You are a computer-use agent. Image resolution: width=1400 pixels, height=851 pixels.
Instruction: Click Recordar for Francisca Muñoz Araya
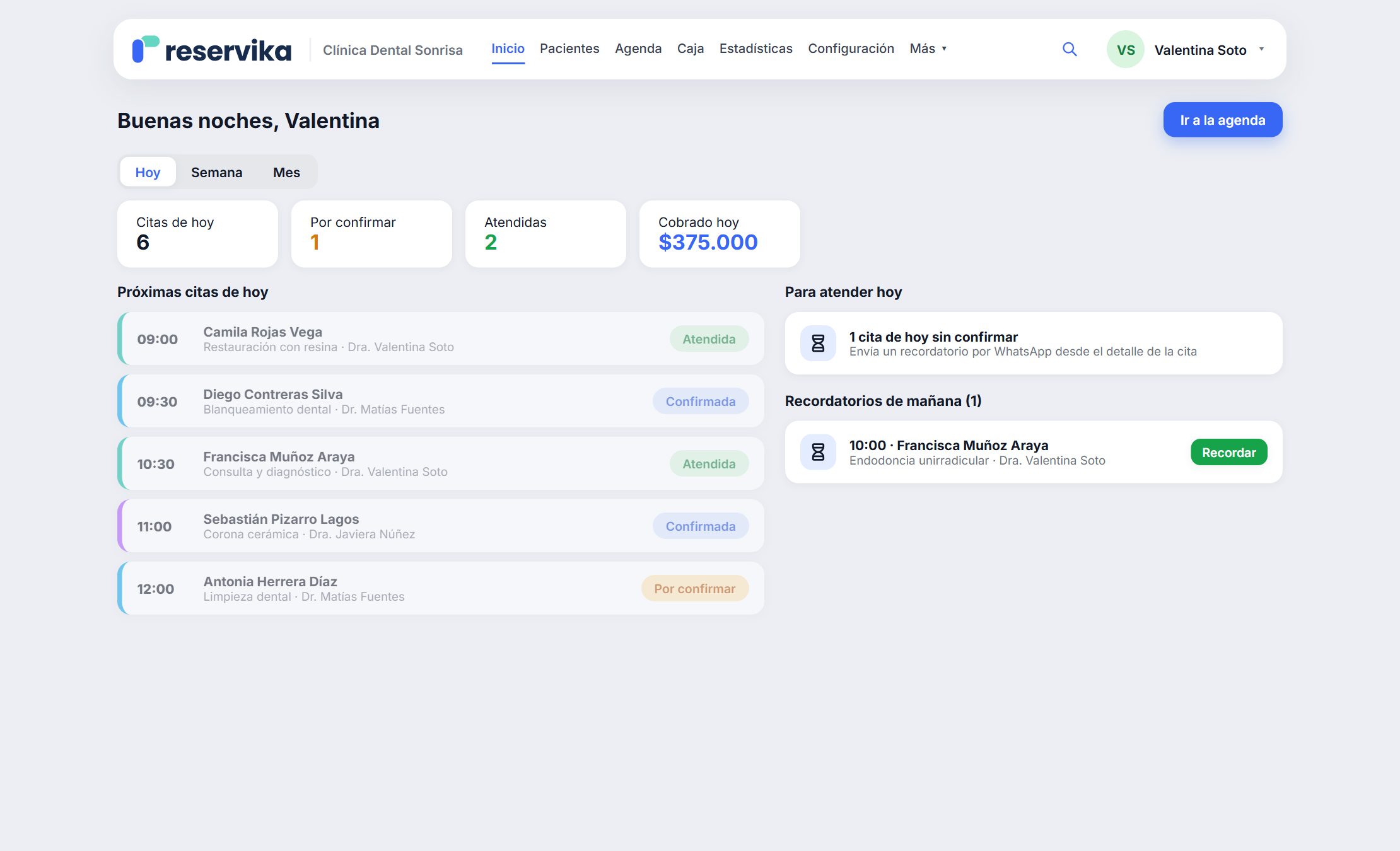(1228, 453)
